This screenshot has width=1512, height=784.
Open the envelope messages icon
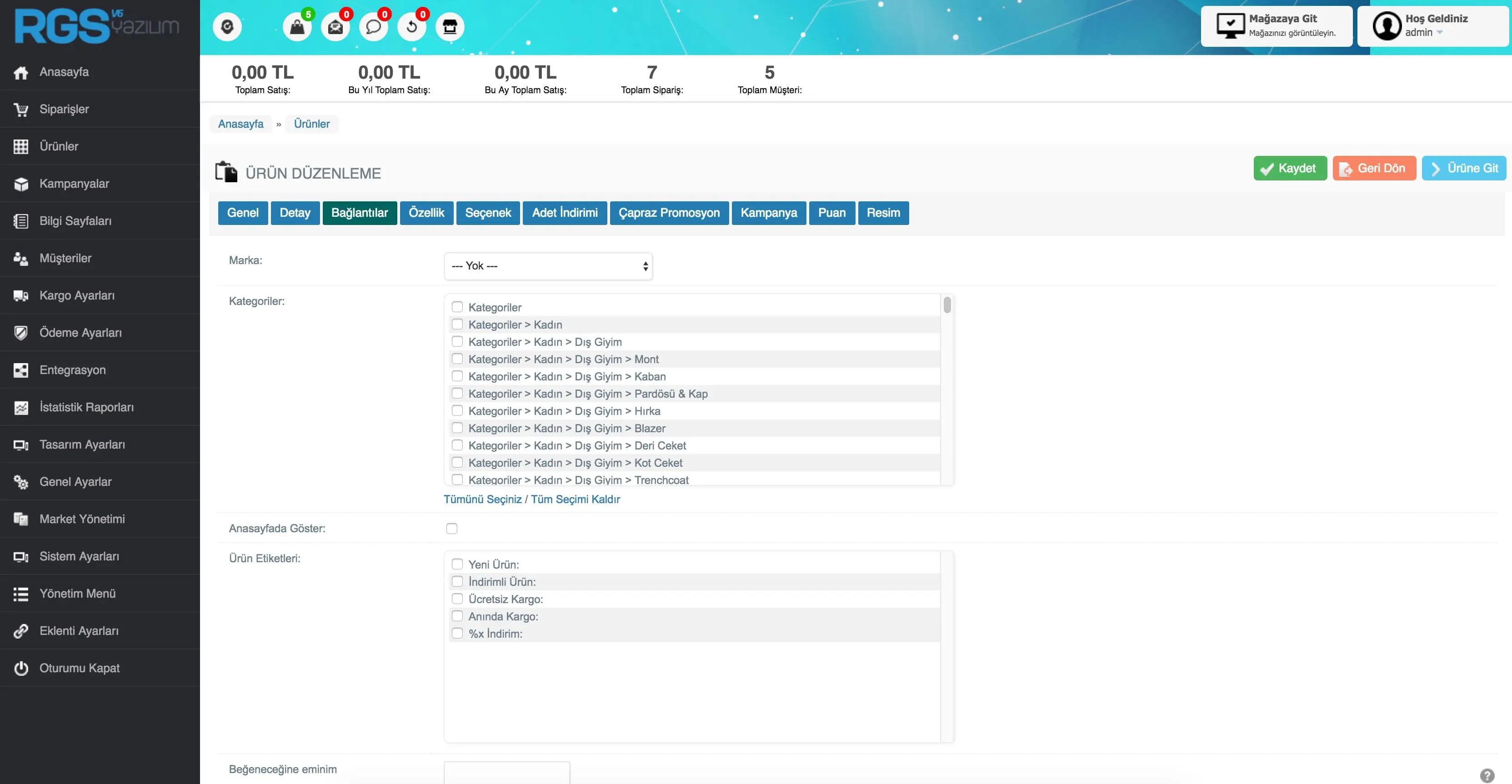coord(335,27)
